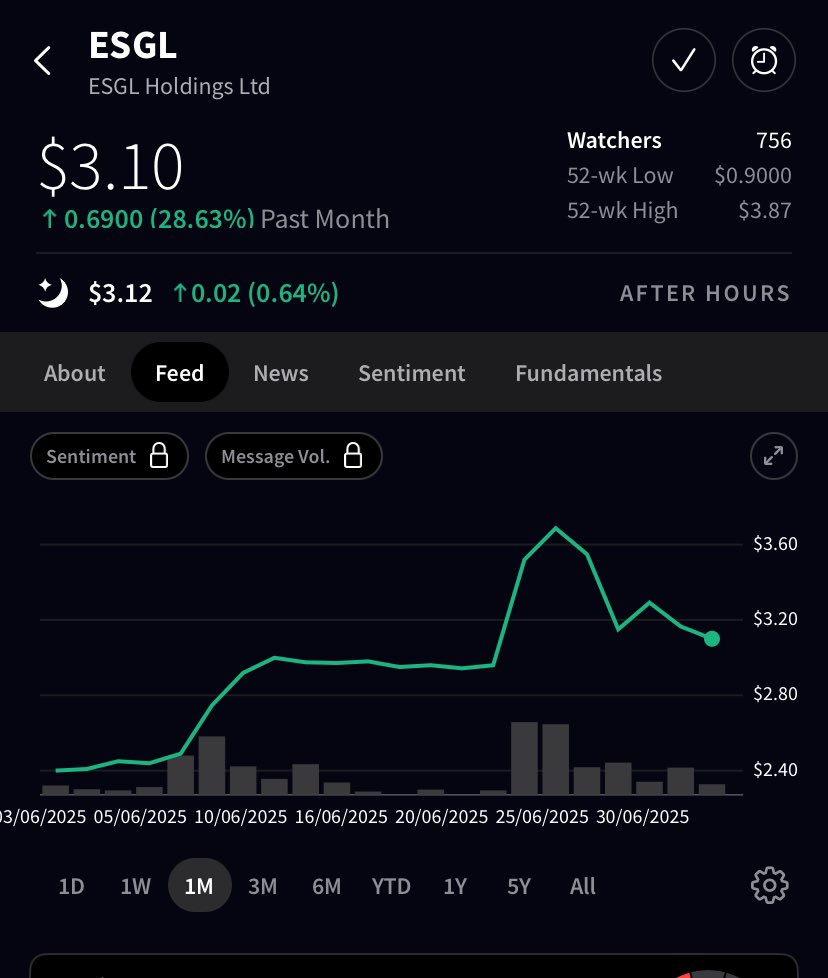Select the 1M chart range
Image resolution: width=828 pixels, height=978 pixels.
[x=200, y=886]
